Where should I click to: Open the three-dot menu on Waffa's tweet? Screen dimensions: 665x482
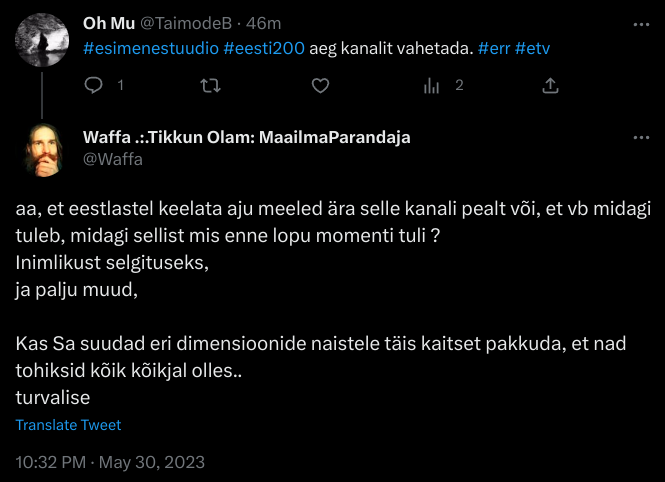(x=641, y=137)
